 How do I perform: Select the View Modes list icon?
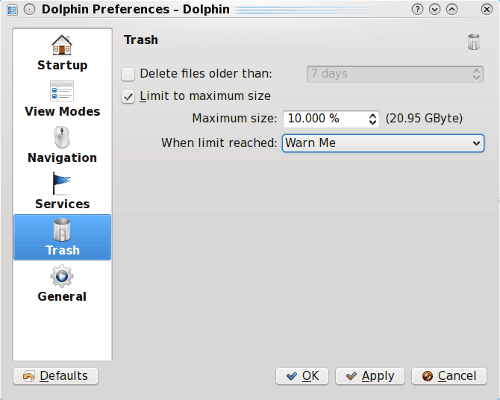tap(62, 91)
